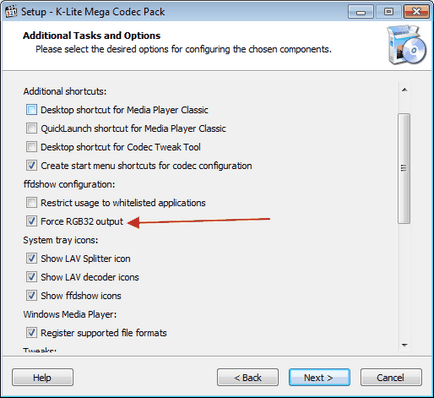Go back with the Back button

[x=248, y=377]
